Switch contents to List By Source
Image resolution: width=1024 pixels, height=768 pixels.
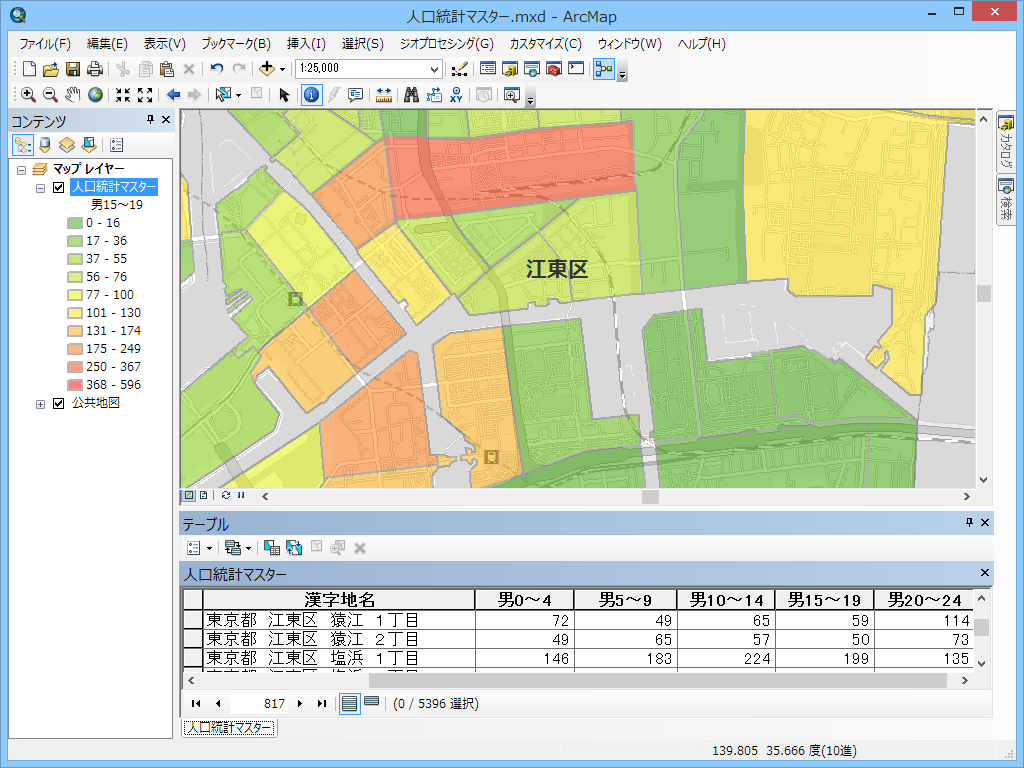[45, 144]
